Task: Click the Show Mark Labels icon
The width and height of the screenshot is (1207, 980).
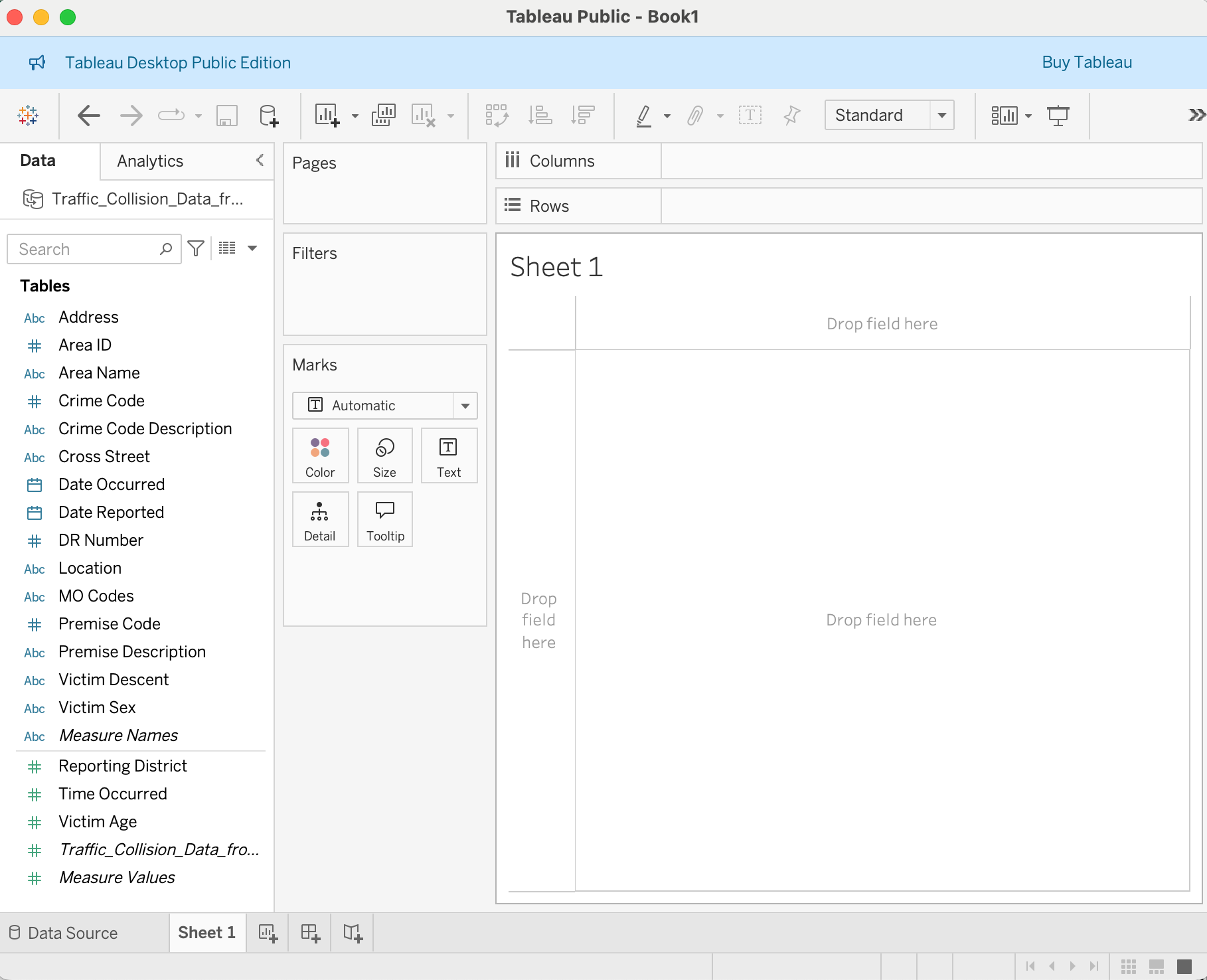Action: tap(750, 116)
